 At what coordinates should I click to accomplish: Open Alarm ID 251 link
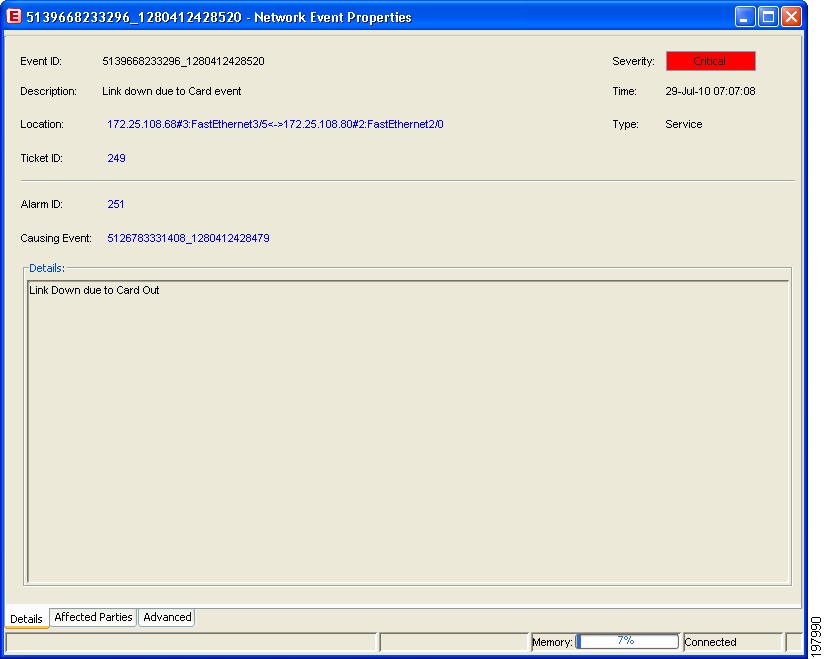click(116, 204)
